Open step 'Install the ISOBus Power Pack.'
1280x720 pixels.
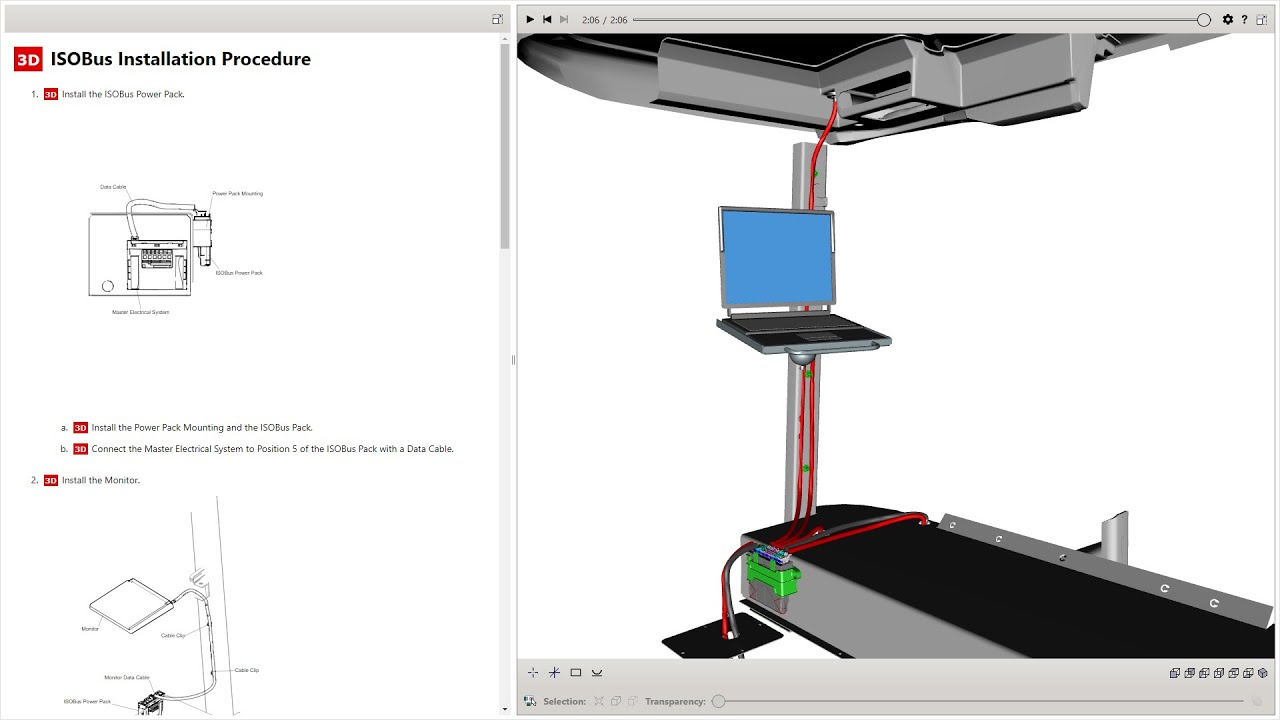pos(123,94)
